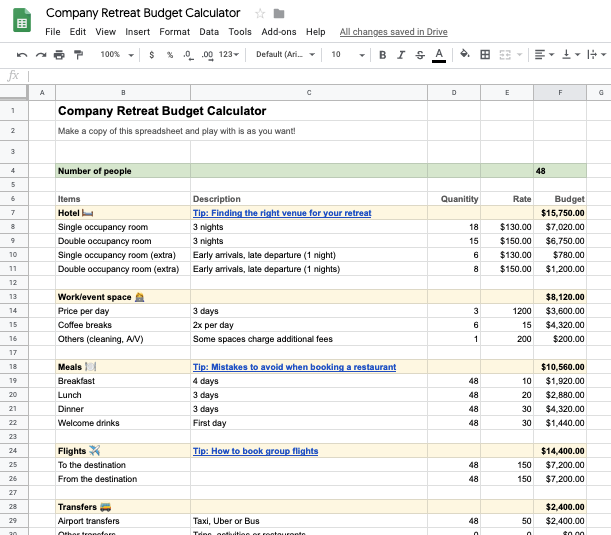
Task: Open the Google Sheets home icon
Action: pos(22,20)
